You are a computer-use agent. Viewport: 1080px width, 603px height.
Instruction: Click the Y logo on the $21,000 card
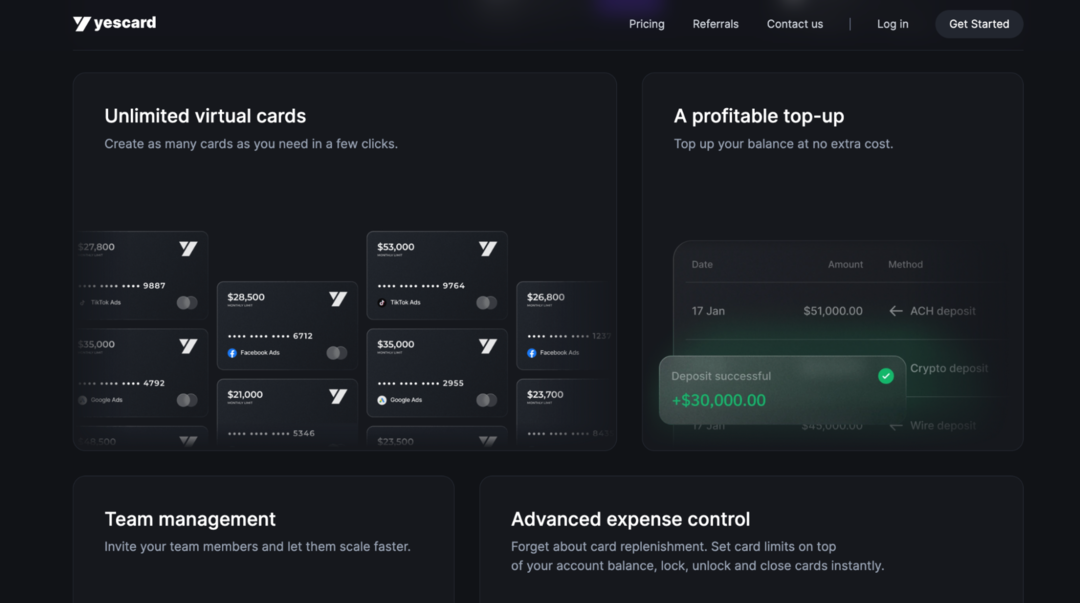tap(338, 396)
